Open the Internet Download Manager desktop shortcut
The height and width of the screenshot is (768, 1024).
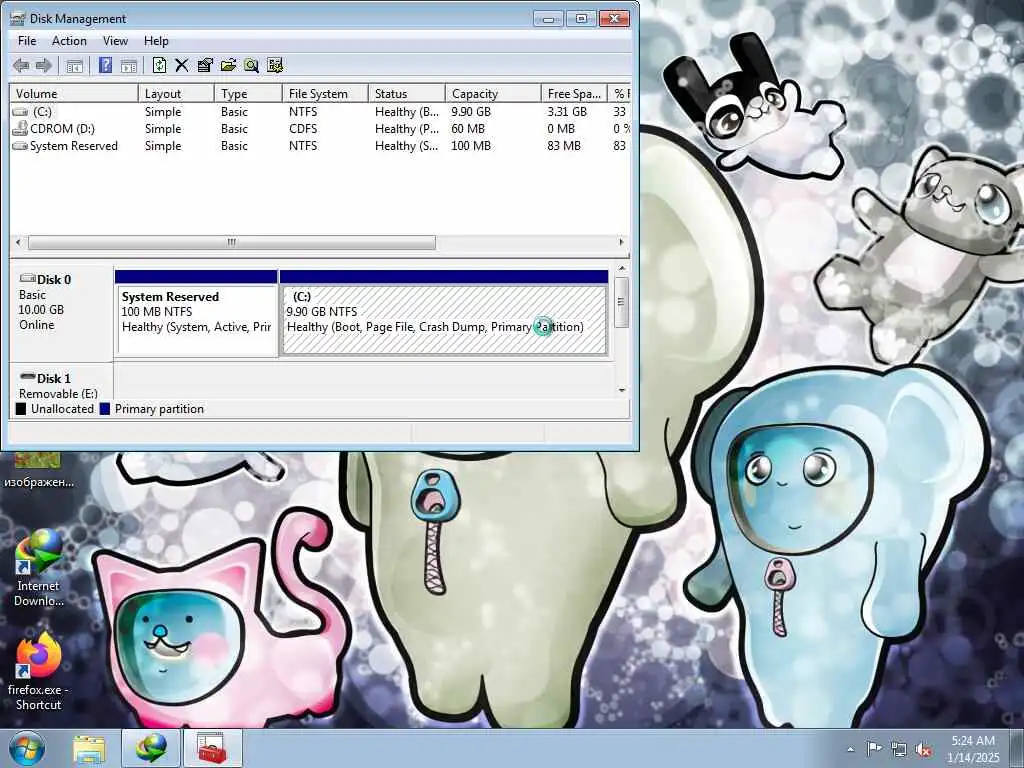[38, 569]
